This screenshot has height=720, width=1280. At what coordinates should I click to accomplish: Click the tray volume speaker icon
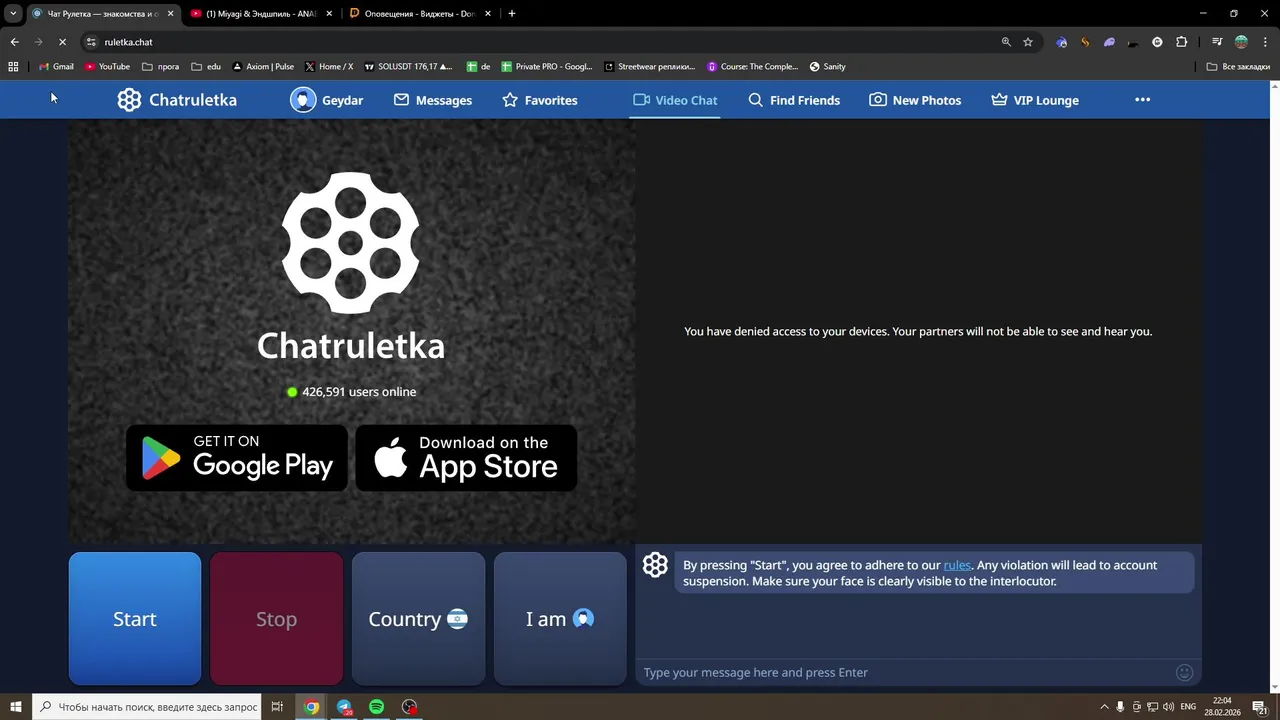1168,707
